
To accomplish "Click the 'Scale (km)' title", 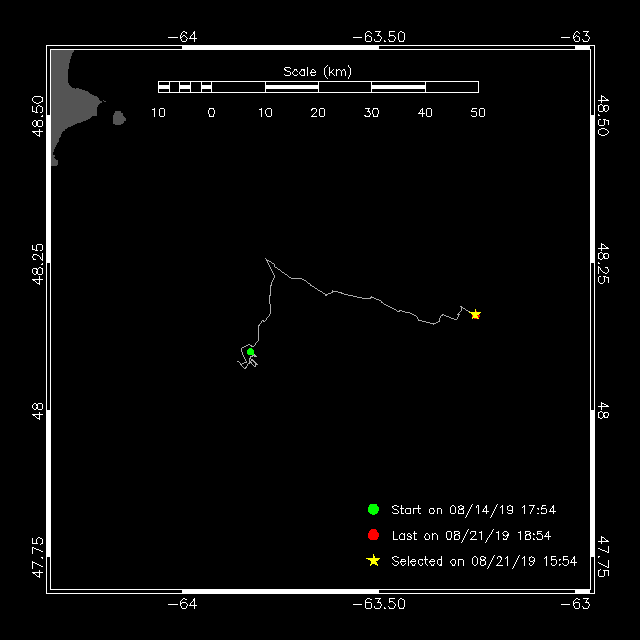I will (317, 71).
